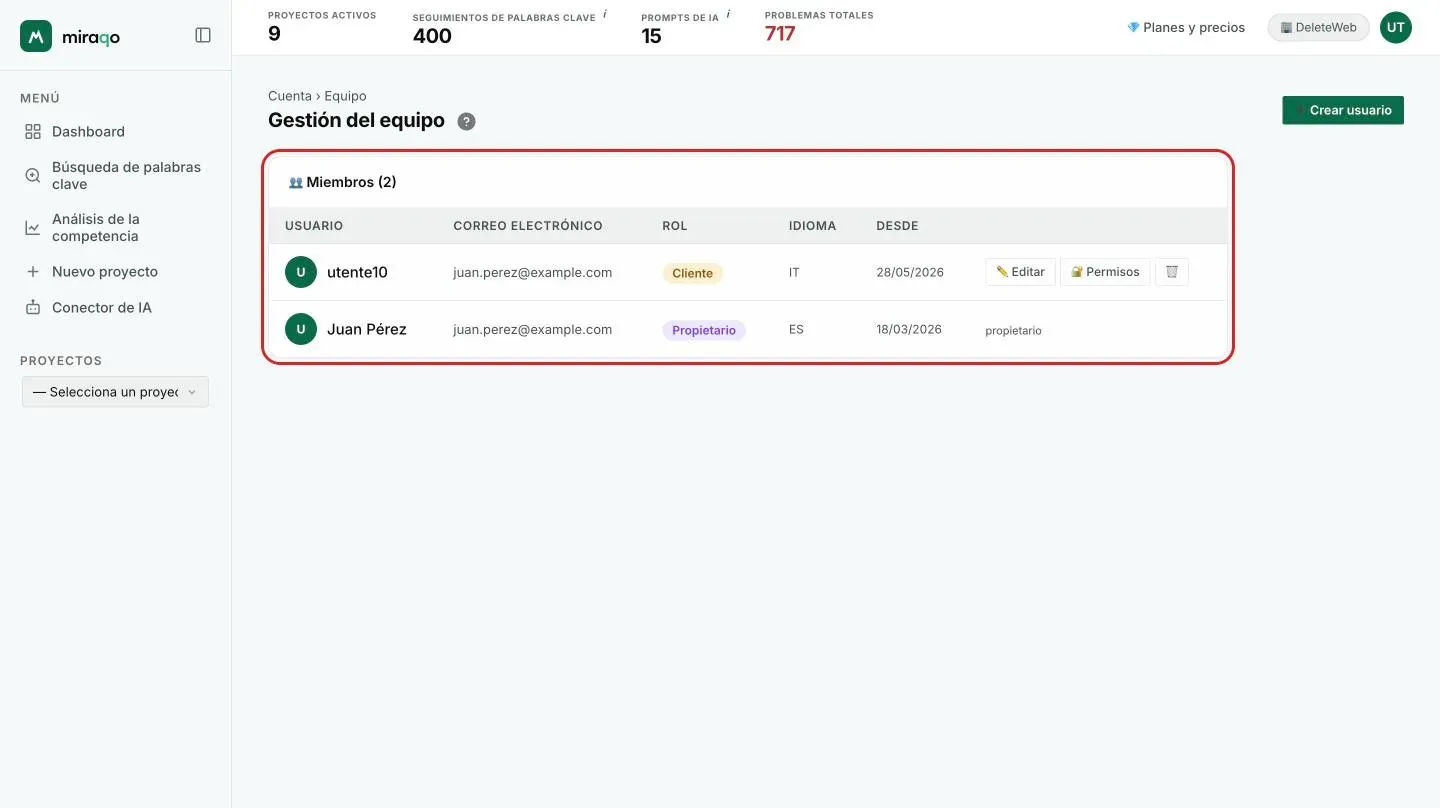Select the utente10 username
The height and width of the screenshot is (808, 1440).
(357, 272)
